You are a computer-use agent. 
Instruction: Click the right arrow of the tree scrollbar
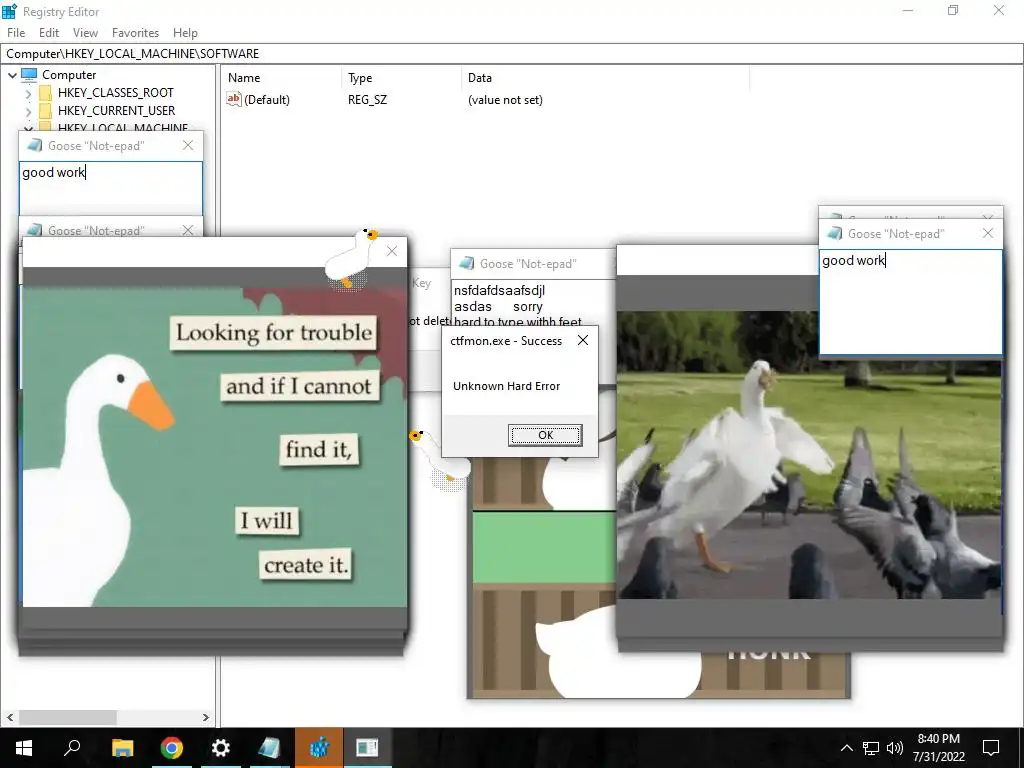coord(206,717)
